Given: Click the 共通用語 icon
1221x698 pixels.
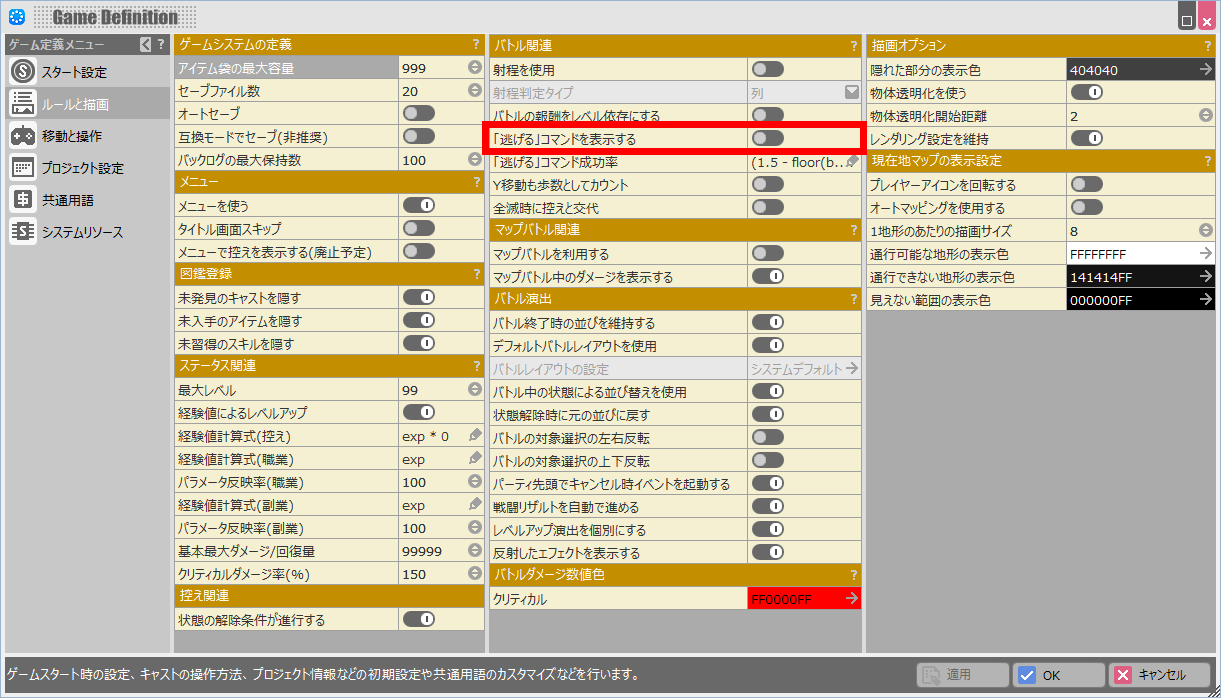Looking at the screenshot, I should tap(23, 200).
